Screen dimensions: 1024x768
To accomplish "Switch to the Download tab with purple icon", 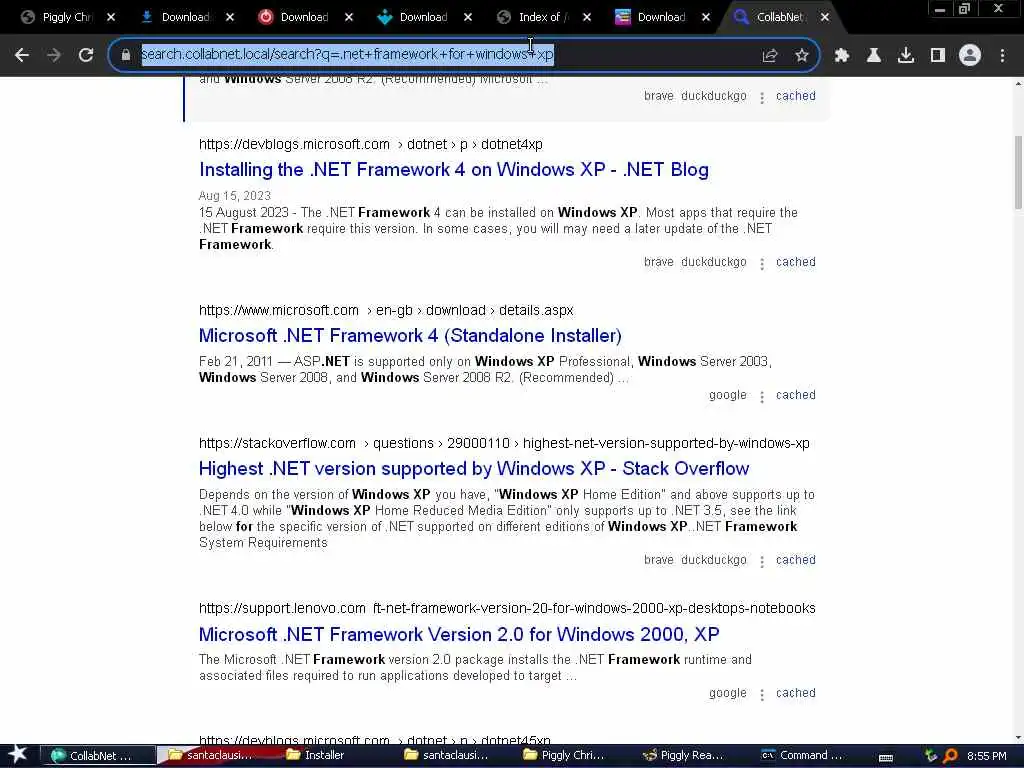I will (x=651, y=17).
